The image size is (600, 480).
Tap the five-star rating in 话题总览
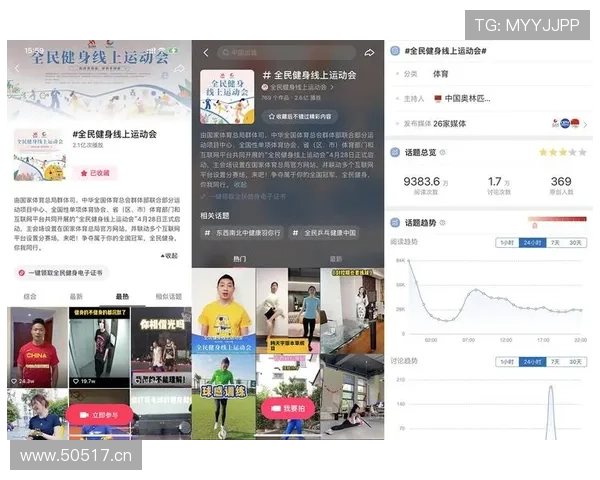pos(563,152)
